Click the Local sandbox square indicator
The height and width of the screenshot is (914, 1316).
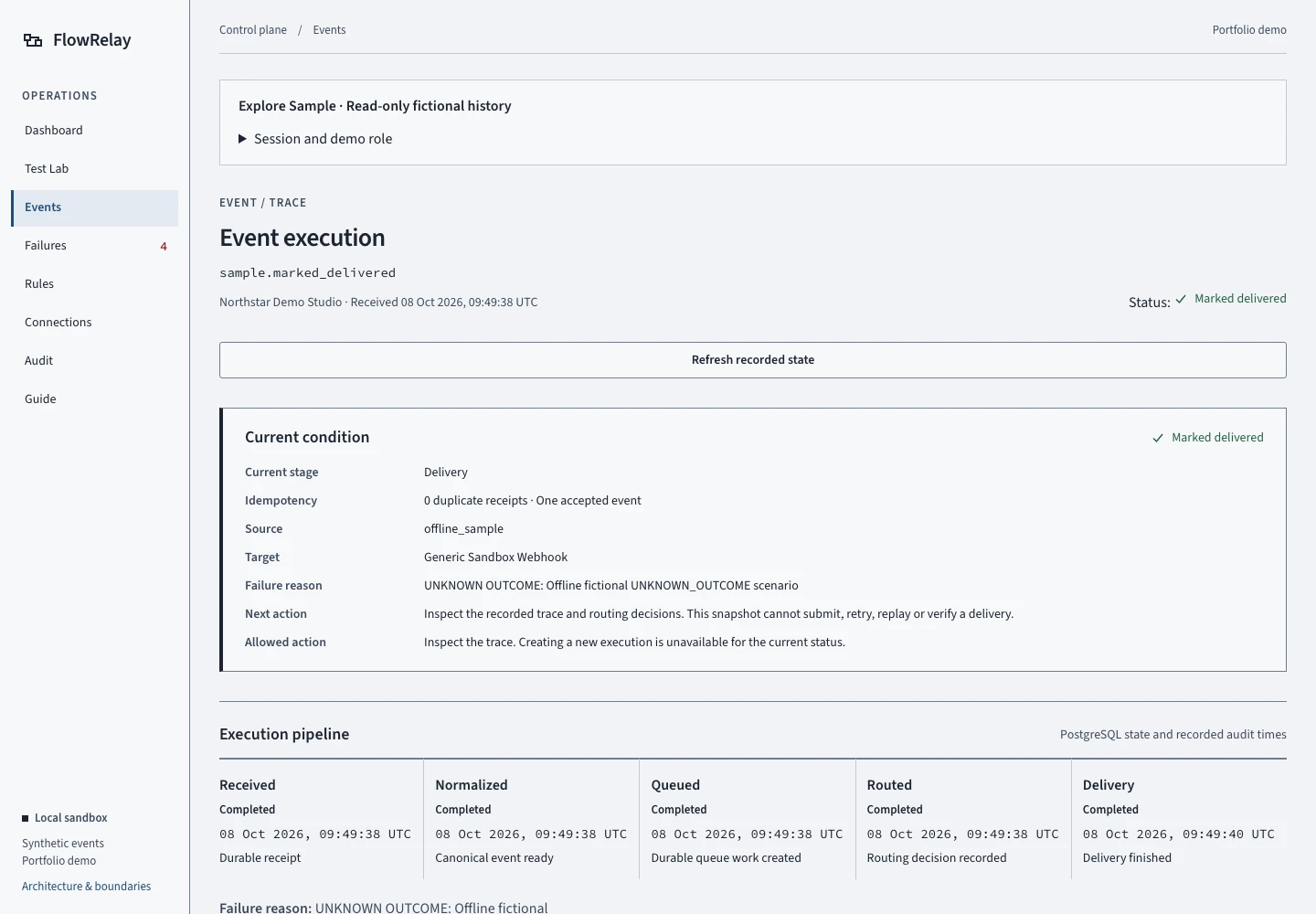(x=26, y=818)
